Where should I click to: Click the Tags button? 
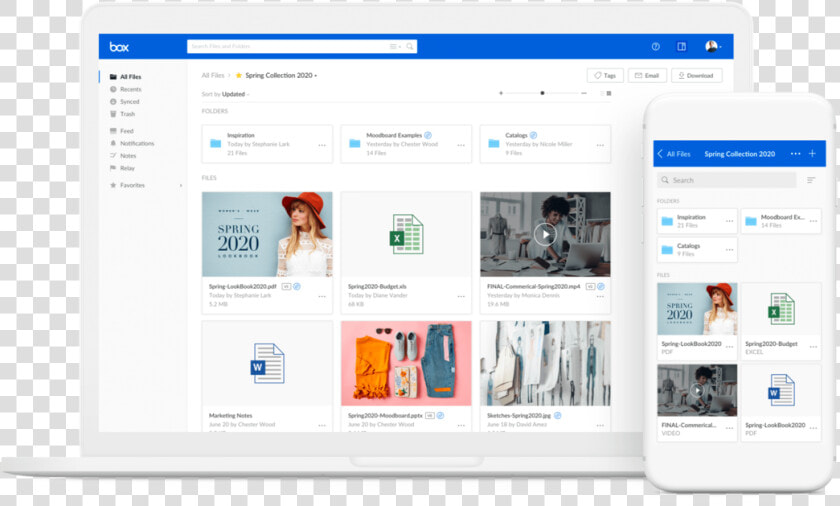[x=605, y=75]
